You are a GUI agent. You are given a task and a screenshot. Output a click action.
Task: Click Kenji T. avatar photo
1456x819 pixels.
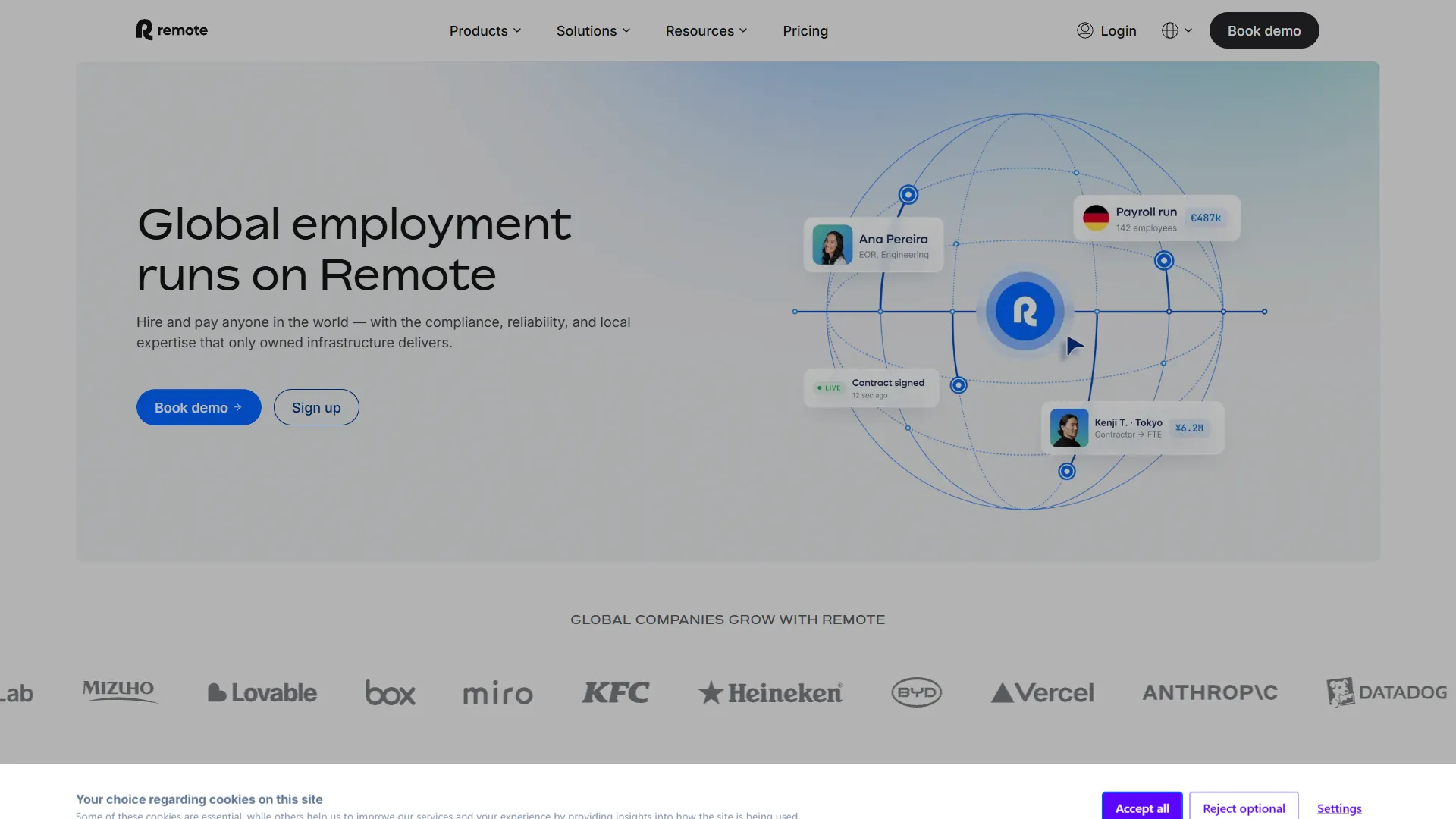(1069, 428)
